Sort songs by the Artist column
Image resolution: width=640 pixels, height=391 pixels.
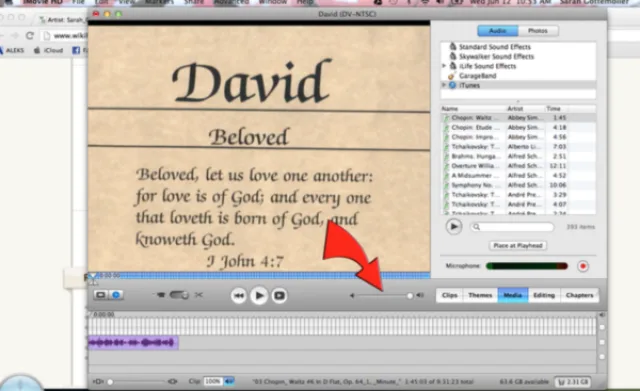tap(526, 109)
